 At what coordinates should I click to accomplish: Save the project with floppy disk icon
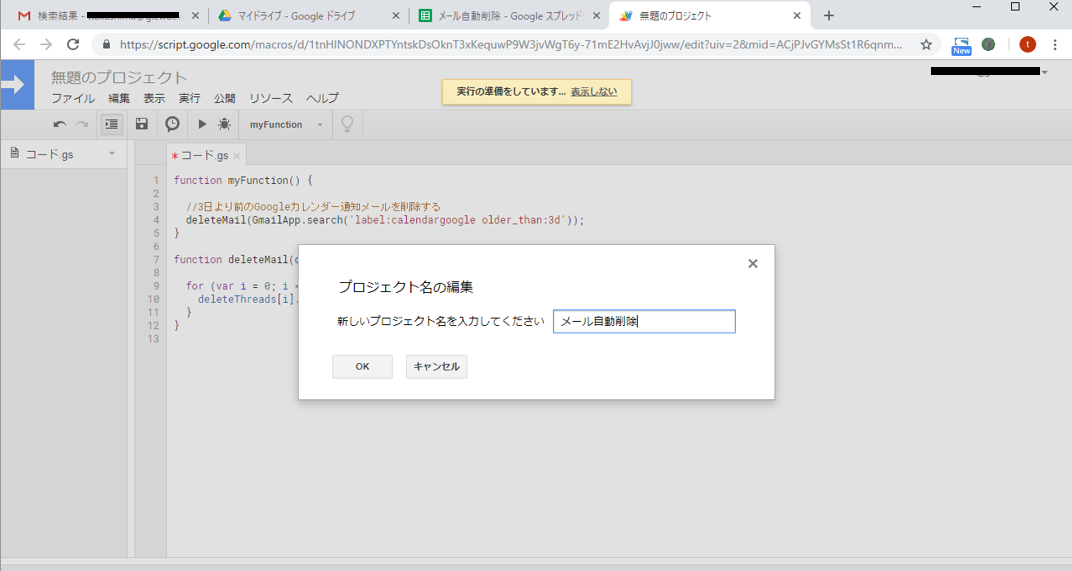[x=142, y=124]
